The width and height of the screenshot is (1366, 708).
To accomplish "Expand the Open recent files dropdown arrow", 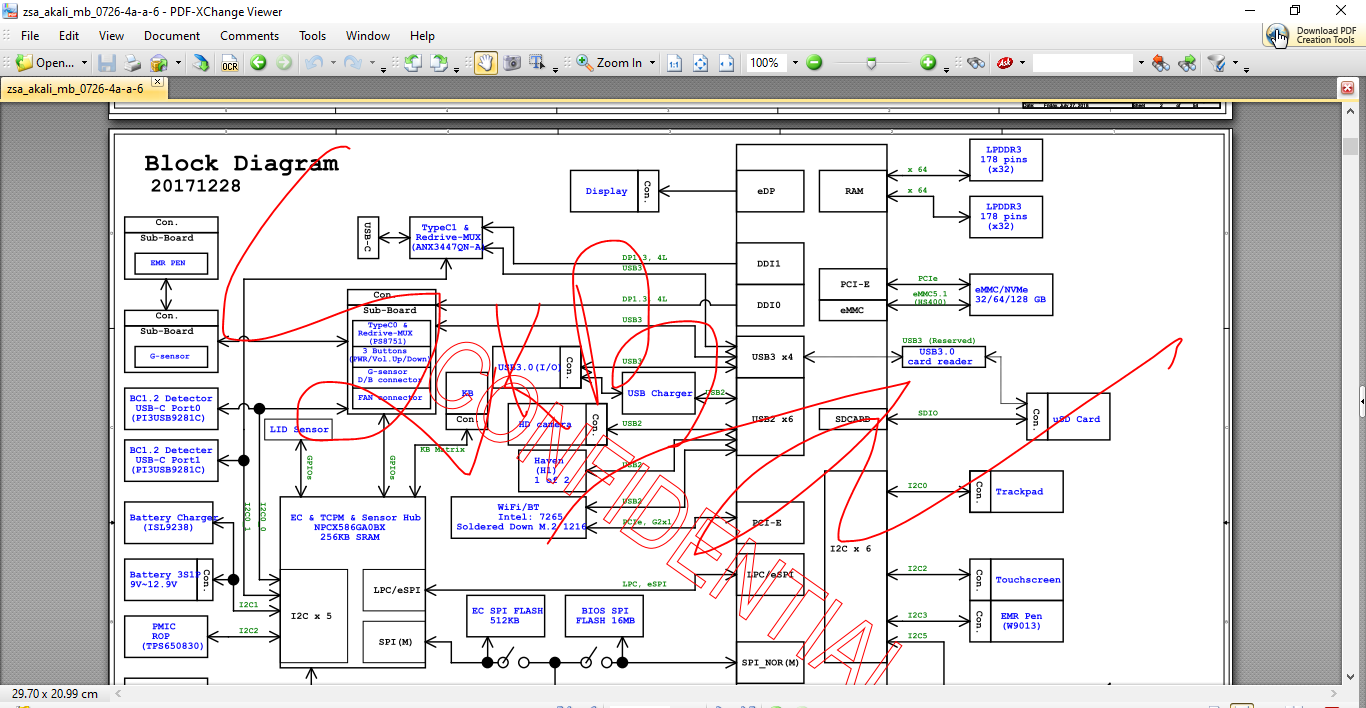I will pos(84,63).
